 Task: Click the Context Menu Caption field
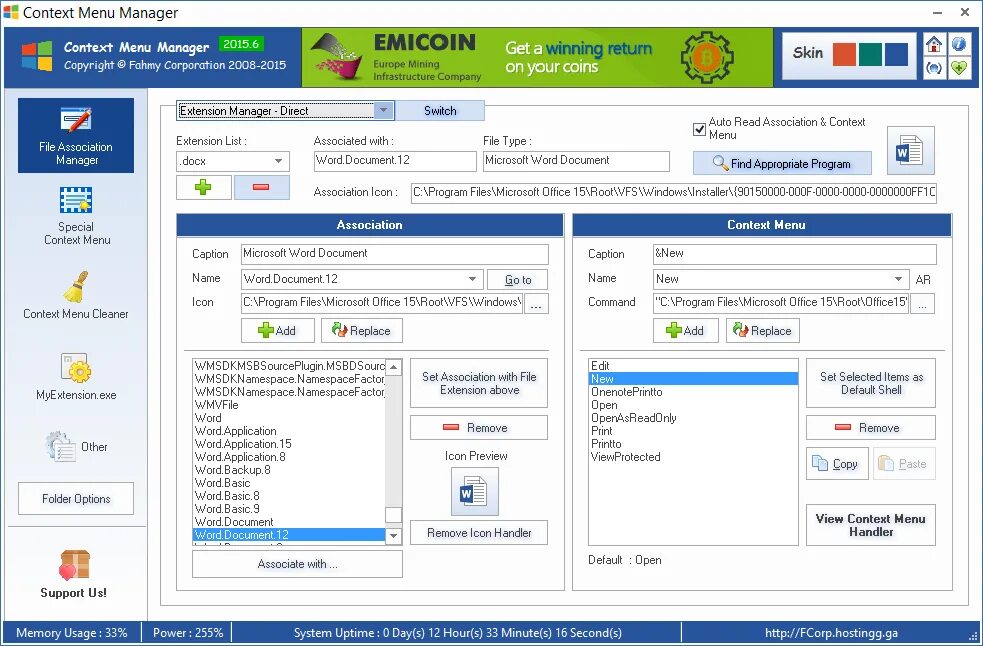[794, 254]
